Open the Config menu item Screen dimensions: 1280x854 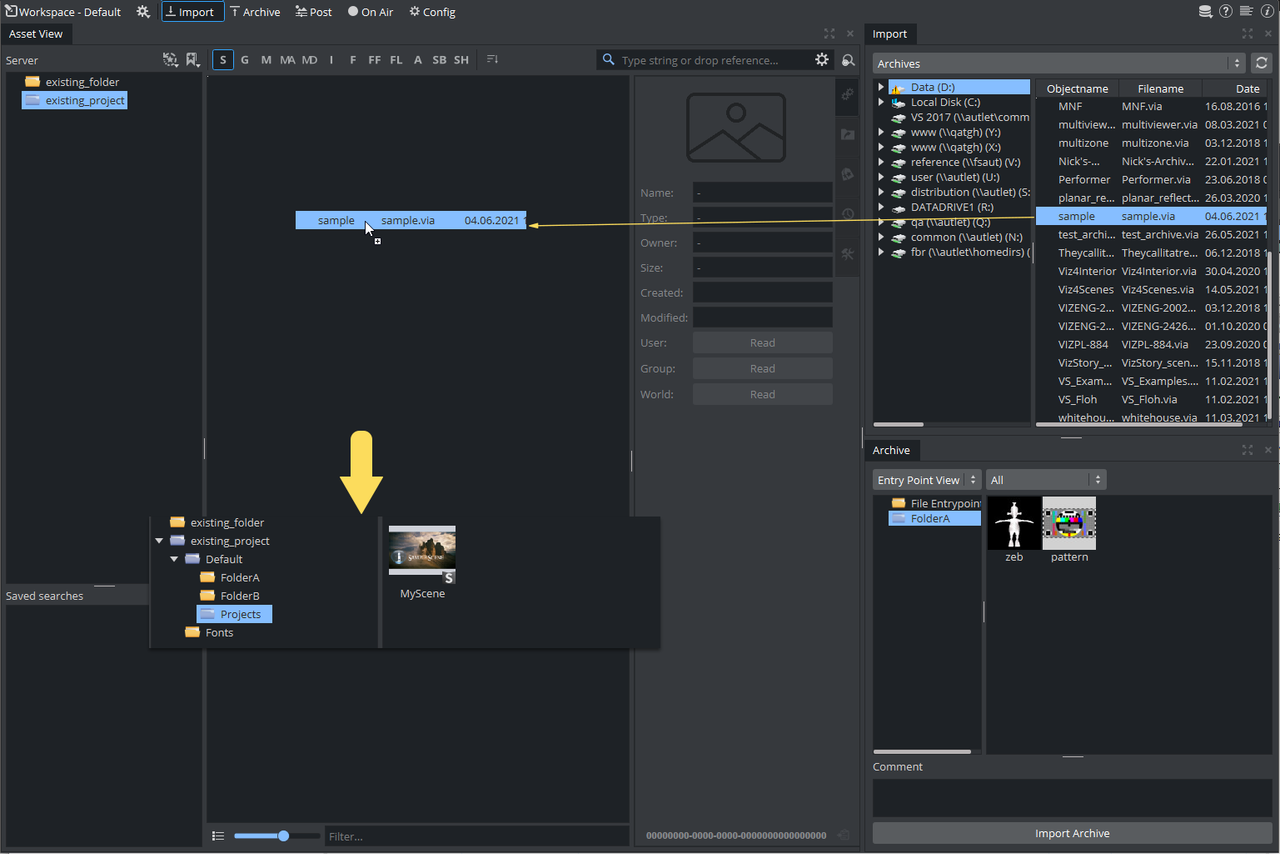pos(432,12)
